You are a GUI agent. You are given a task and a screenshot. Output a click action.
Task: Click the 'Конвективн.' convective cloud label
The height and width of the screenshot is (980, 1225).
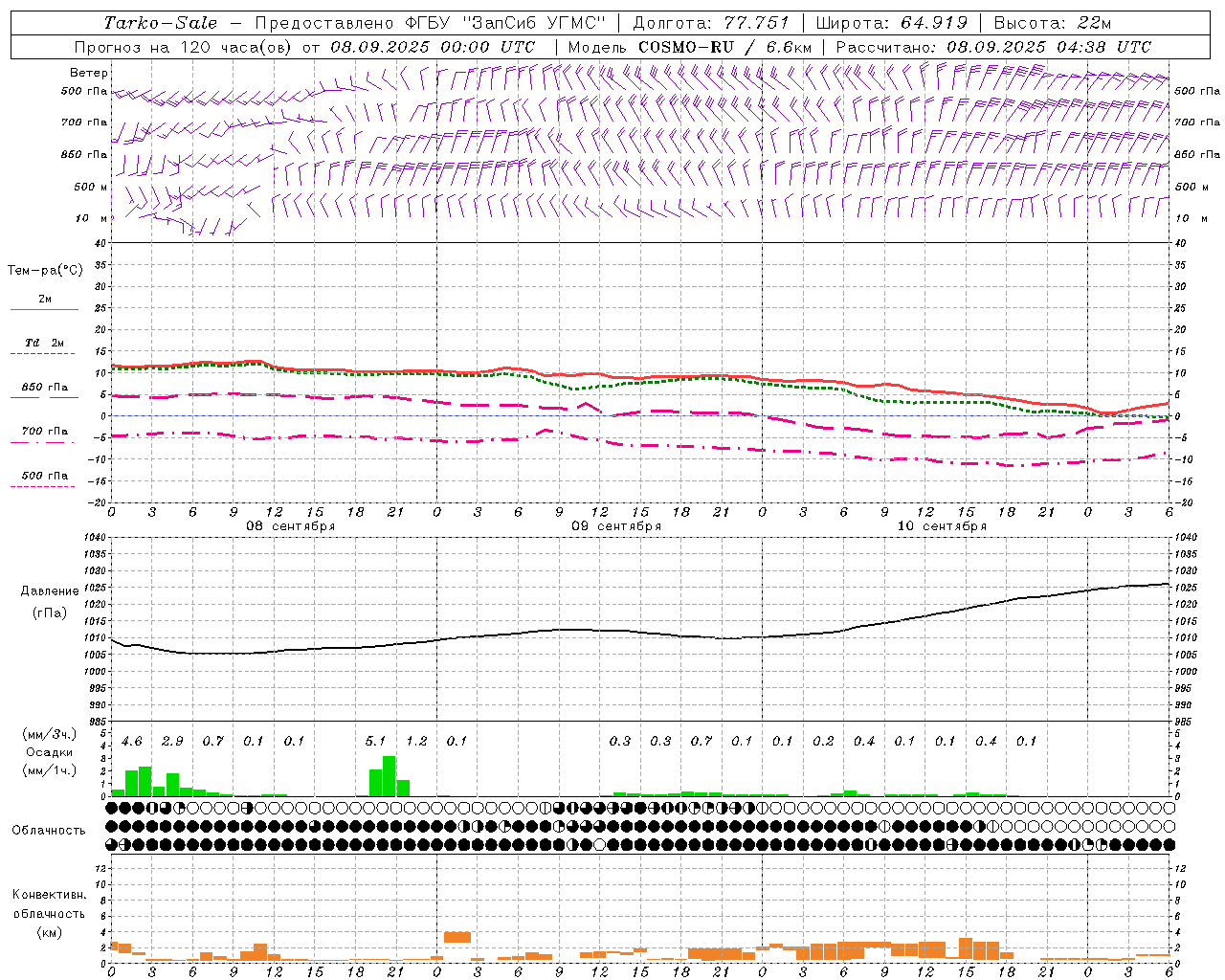point(49,895)
